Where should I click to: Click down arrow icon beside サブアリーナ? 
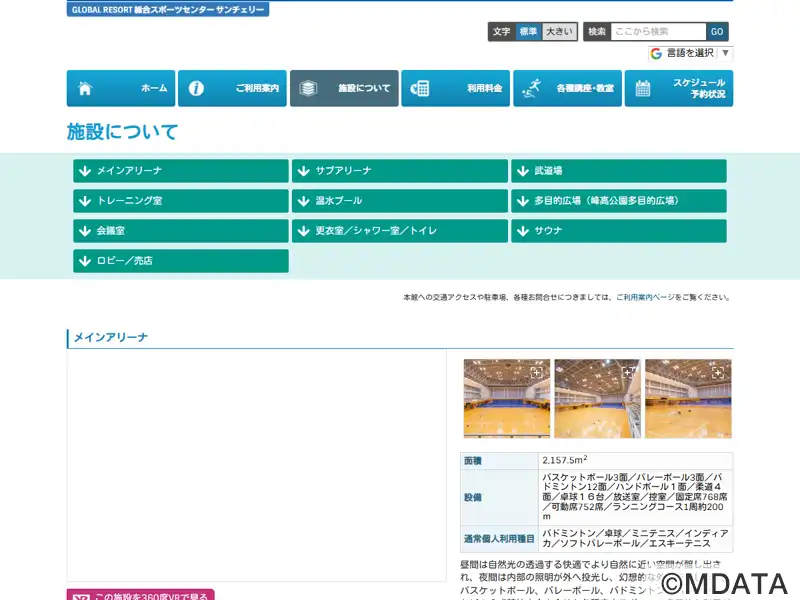(x=304, y=171)
